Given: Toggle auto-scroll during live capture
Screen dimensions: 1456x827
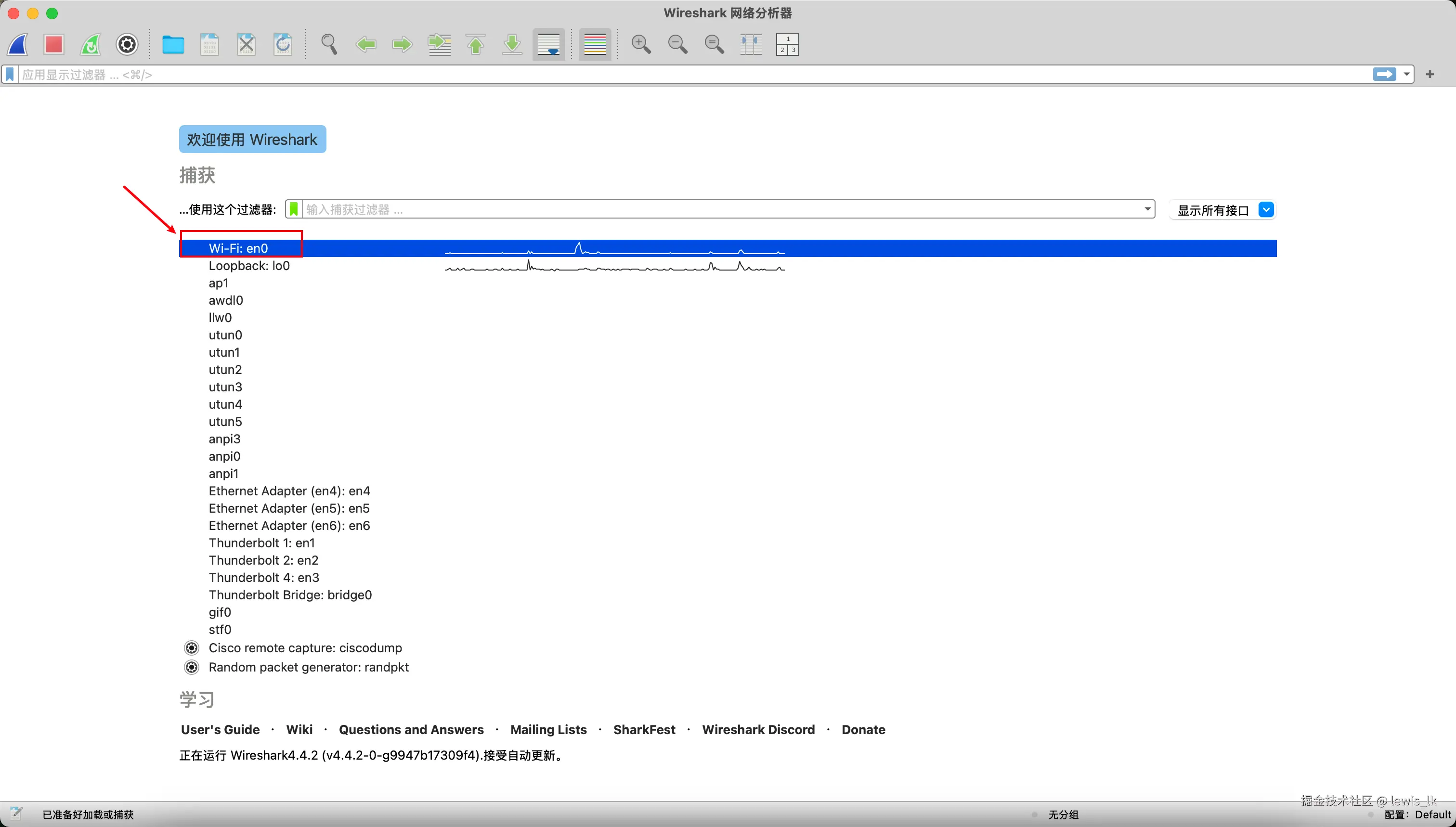Looking at the screenshot, I should [549, 44].
